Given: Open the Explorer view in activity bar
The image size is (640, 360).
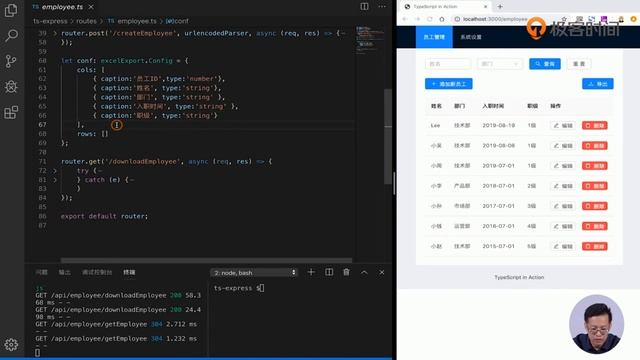Looking at the screenshot, I should (x=11, y=11).
